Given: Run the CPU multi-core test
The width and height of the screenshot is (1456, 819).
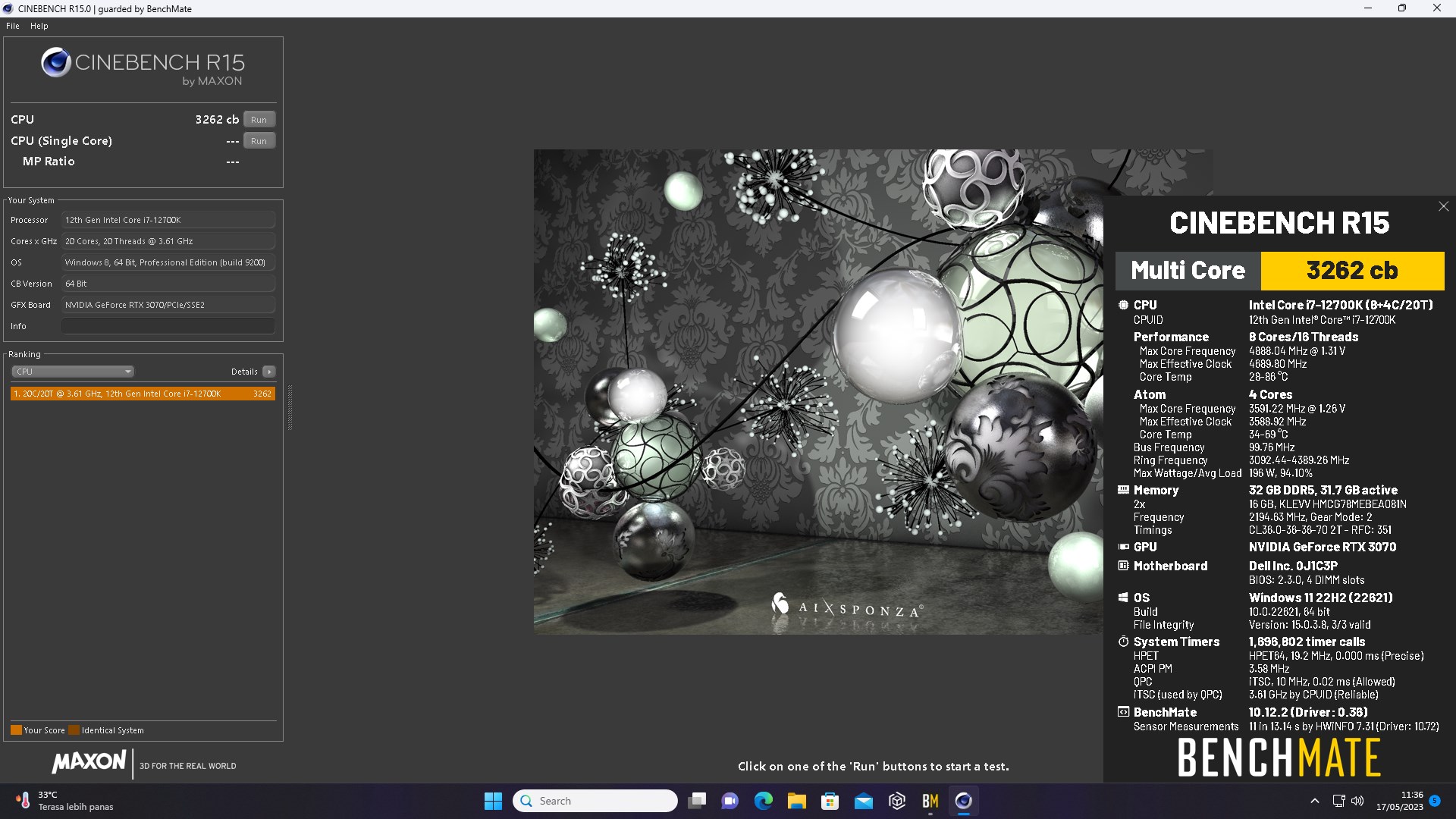Looking at the screenshot, I should [x=259, y=119].
